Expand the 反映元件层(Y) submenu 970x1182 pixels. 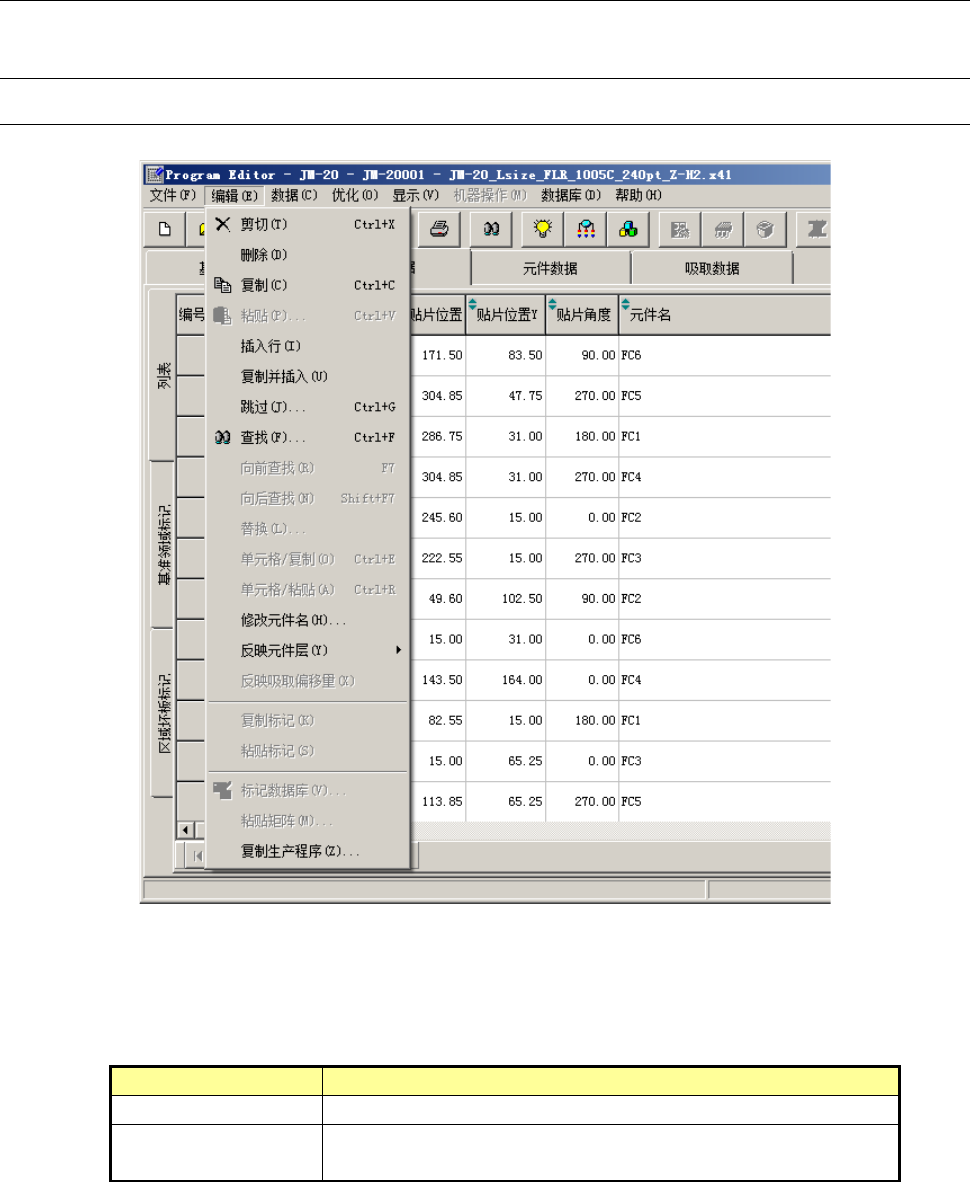tap(308, 651)
